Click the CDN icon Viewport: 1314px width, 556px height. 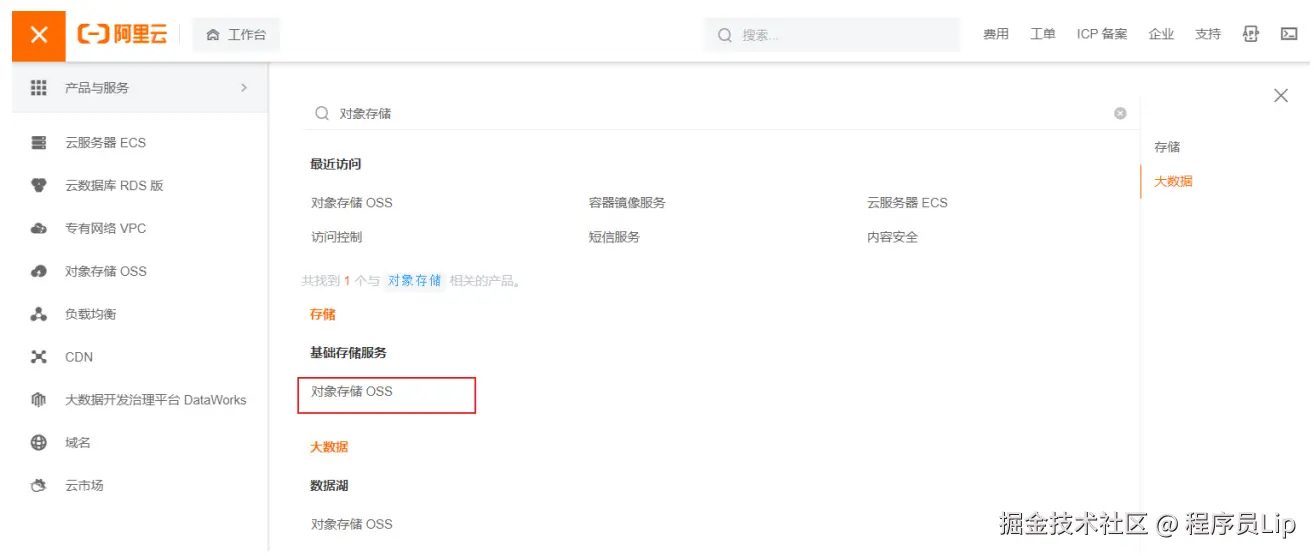pyautogui.click(x=39, y=357)
